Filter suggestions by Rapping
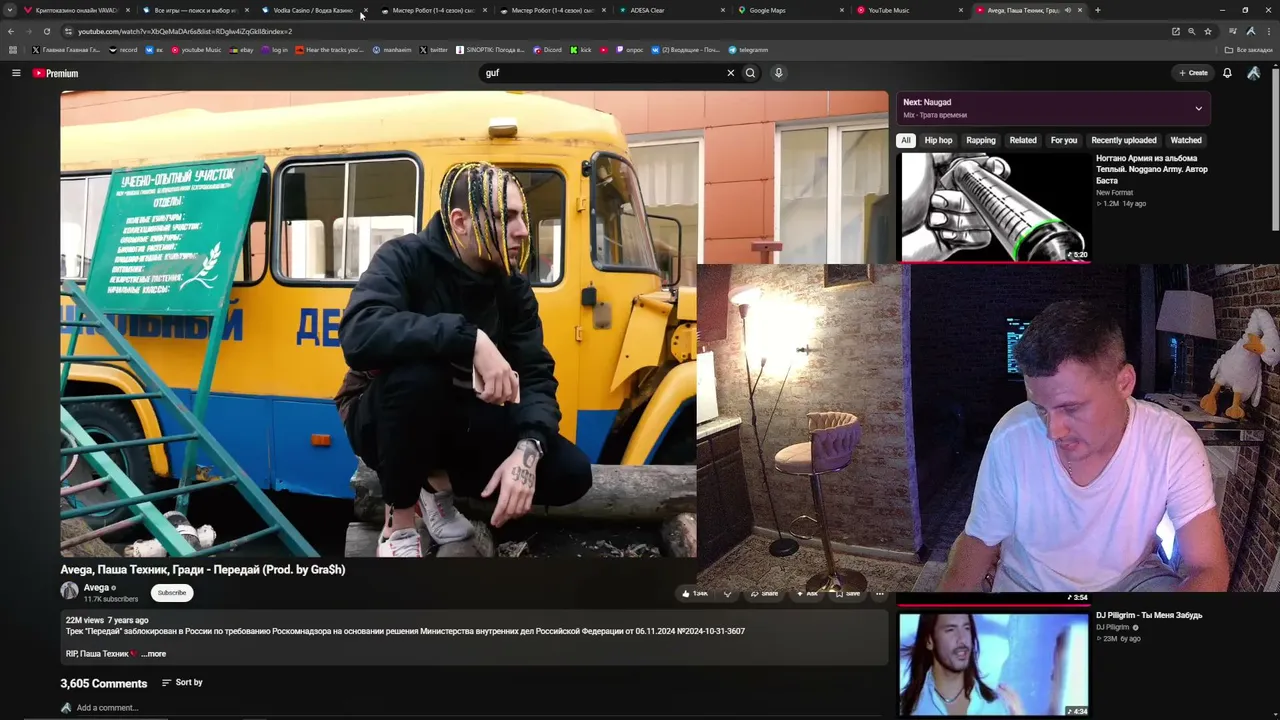The width and height of the screenshot is (1280, 720). [981, 140]
